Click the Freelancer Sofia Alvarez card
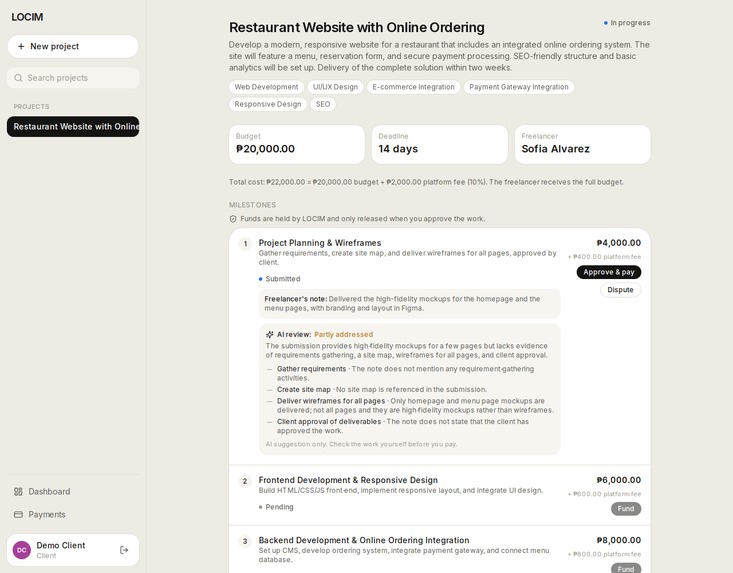The width and height of the screenshot is (733, 573). click(x=582, y=144)
